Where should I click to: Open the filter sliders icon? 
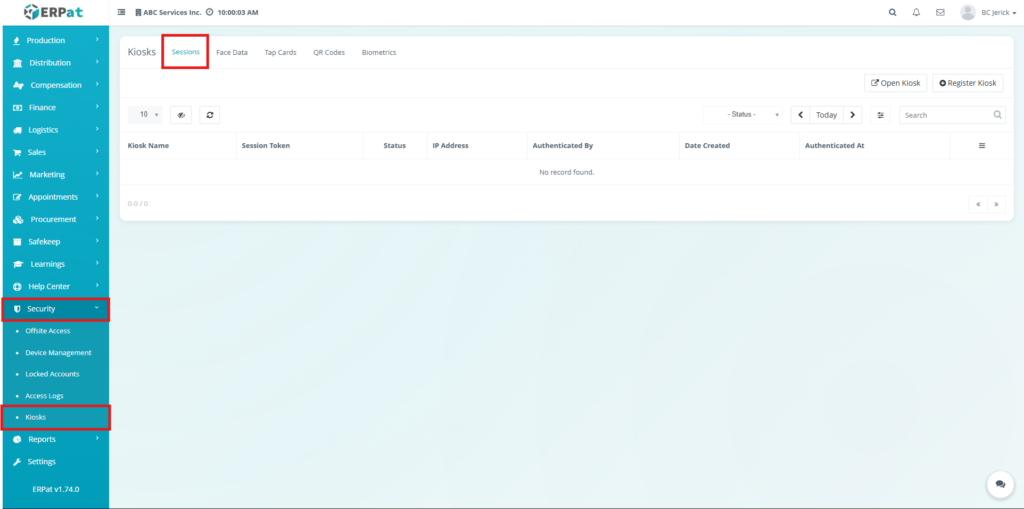point(880,115)
